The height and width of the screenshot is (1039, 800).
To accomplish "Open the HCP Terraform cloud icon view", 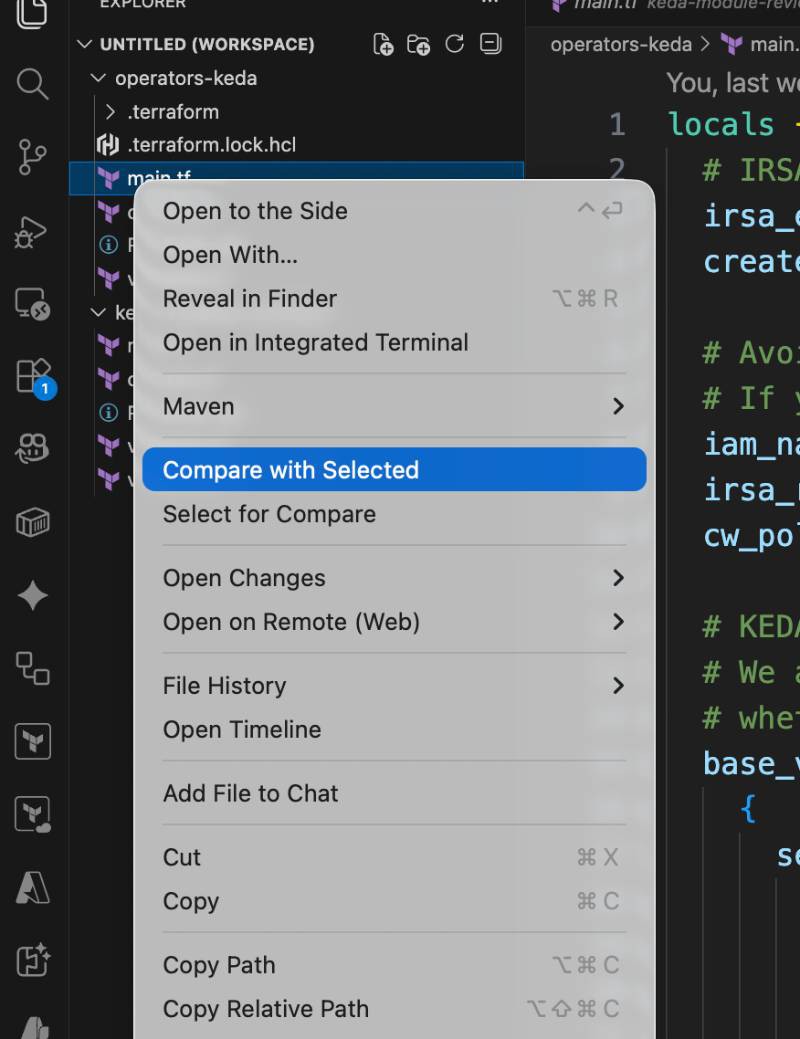I will click(32, 815).
